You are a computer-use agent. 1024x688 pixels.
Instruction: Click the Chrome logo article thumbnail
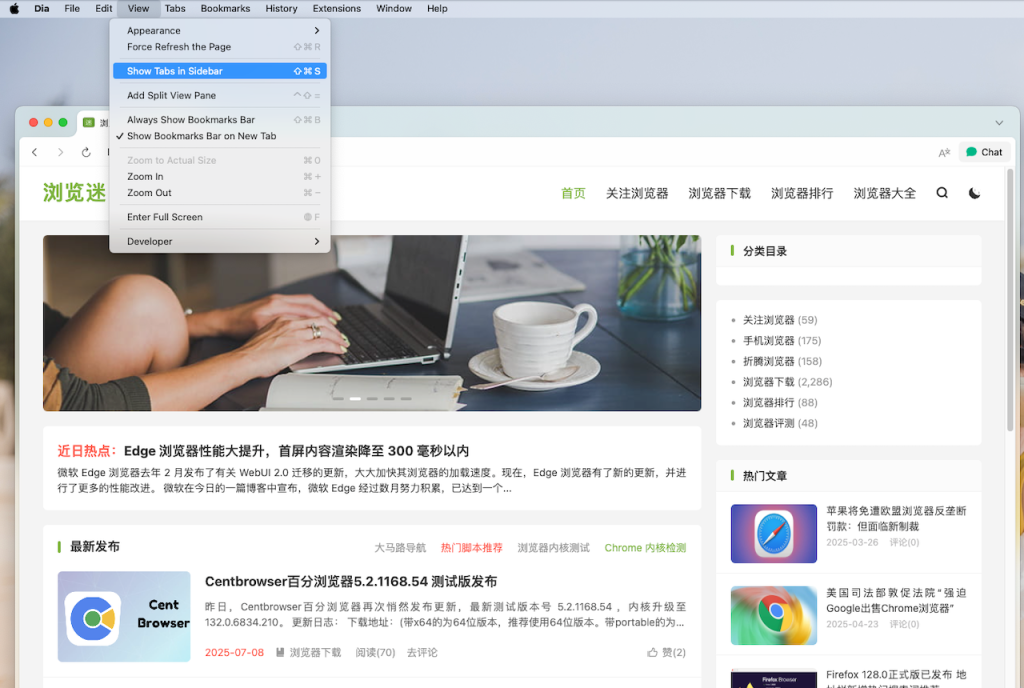click(x=773, y=615)
